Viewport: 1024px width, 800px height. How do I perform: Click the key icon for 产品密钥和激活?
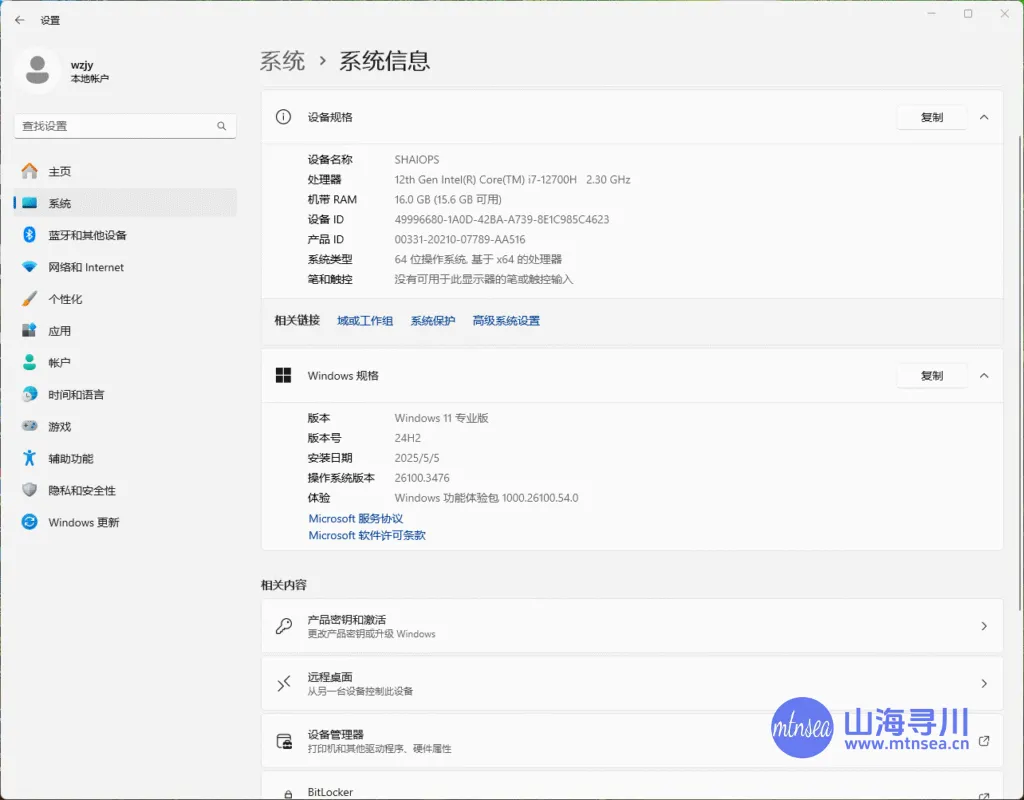(283, 626)
